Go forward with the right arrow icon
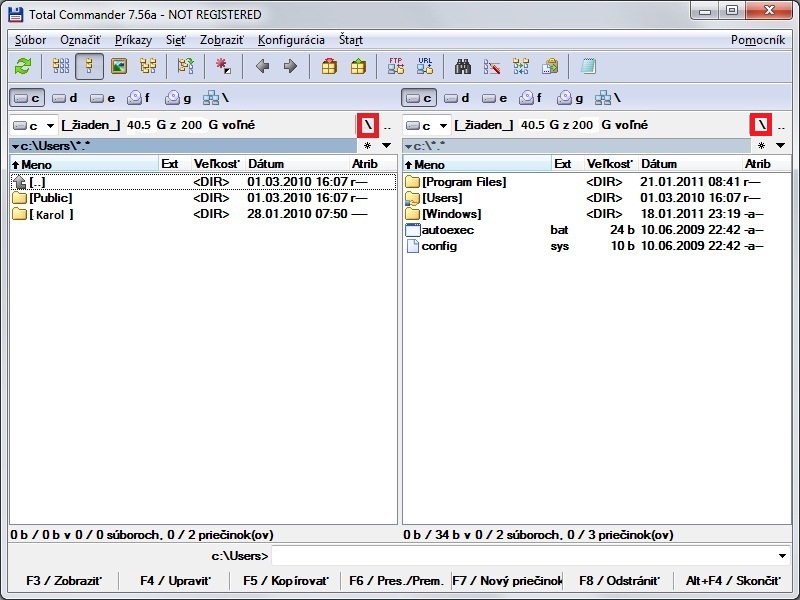This screenshot has width=800, height=600. click(x=290, y=66)
